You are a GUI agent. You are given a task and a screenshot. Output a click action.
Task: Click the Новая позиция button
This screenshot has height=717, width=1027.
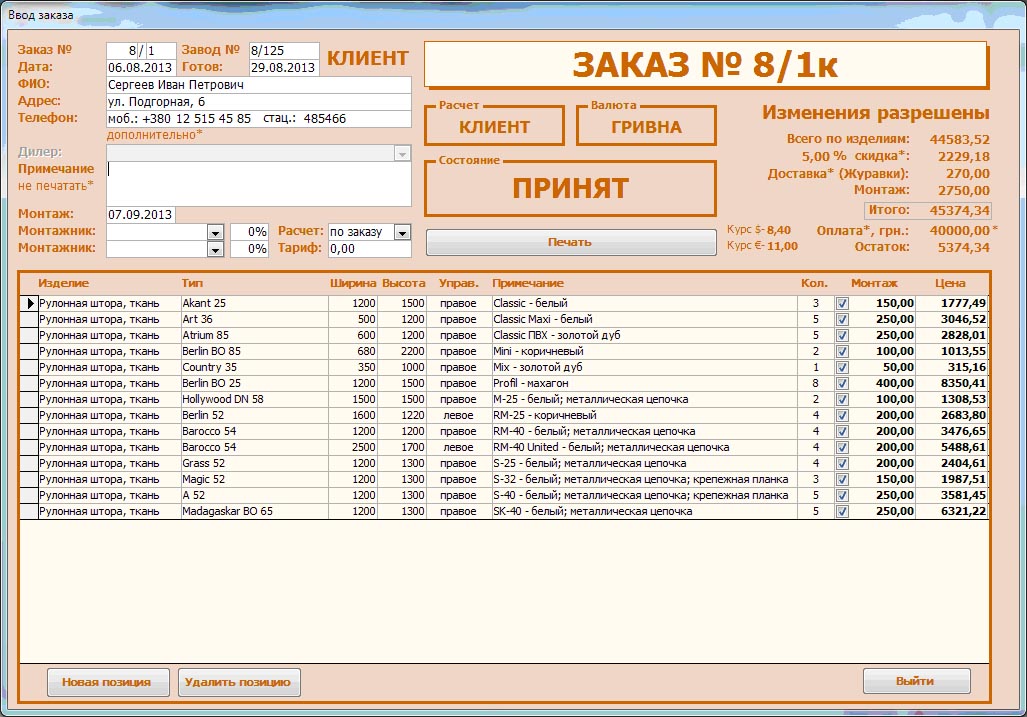(106, 682)
